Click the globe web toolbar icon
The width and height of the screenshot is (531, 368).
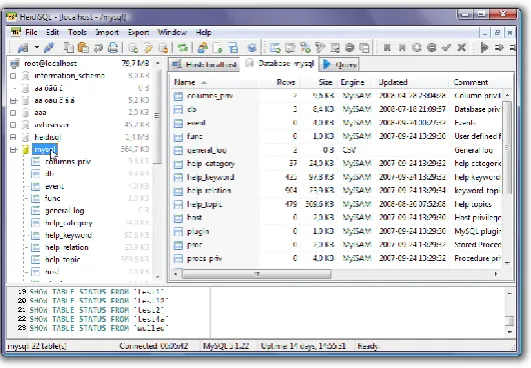tap(252, 48)
